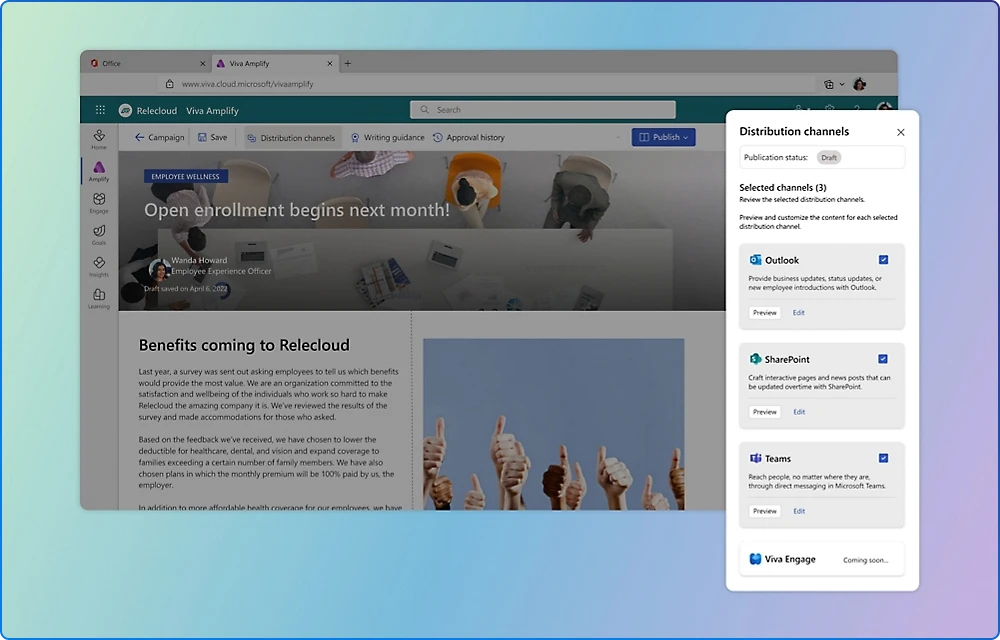Click the Teams icon in channels panel
The height and width of the screenshot is (640, 1000).
pyautogui.click(x=755, y=458)
